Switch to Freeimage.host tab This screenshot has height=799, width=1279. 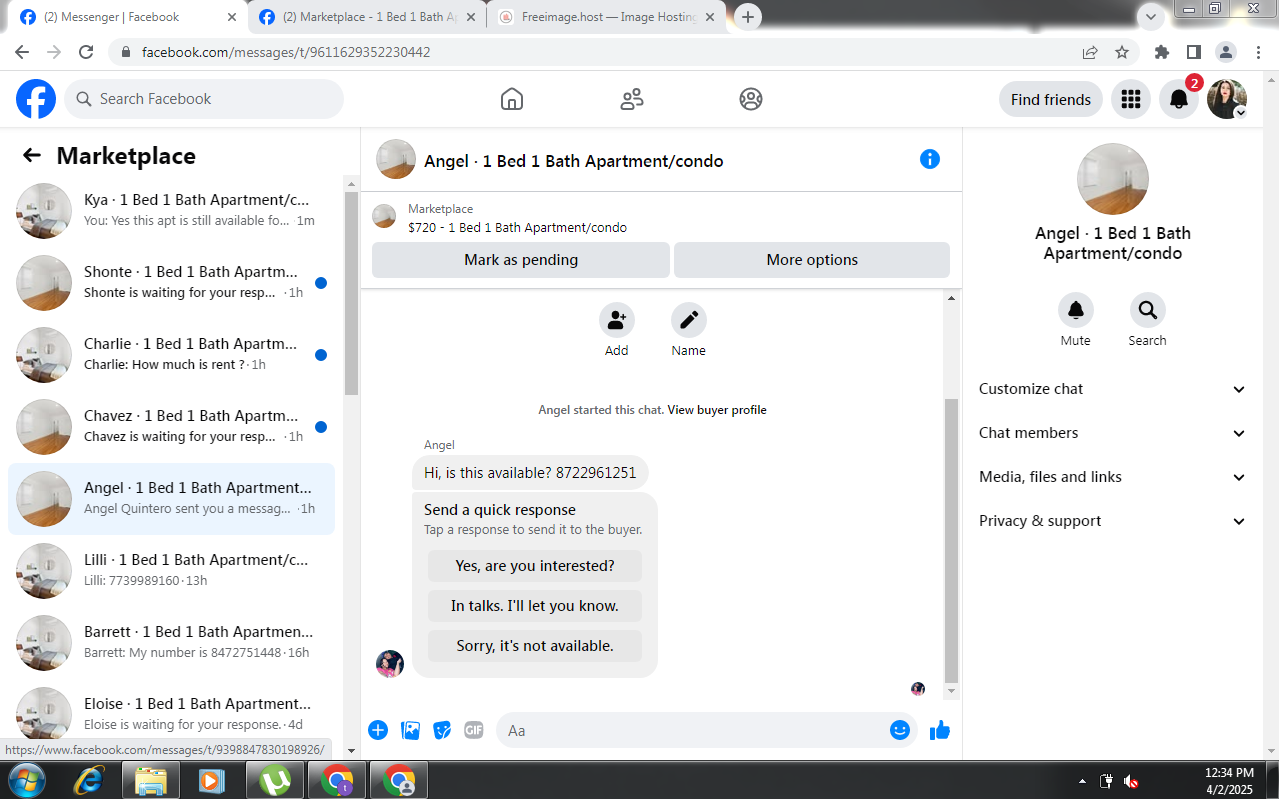[x=607, y=17]
